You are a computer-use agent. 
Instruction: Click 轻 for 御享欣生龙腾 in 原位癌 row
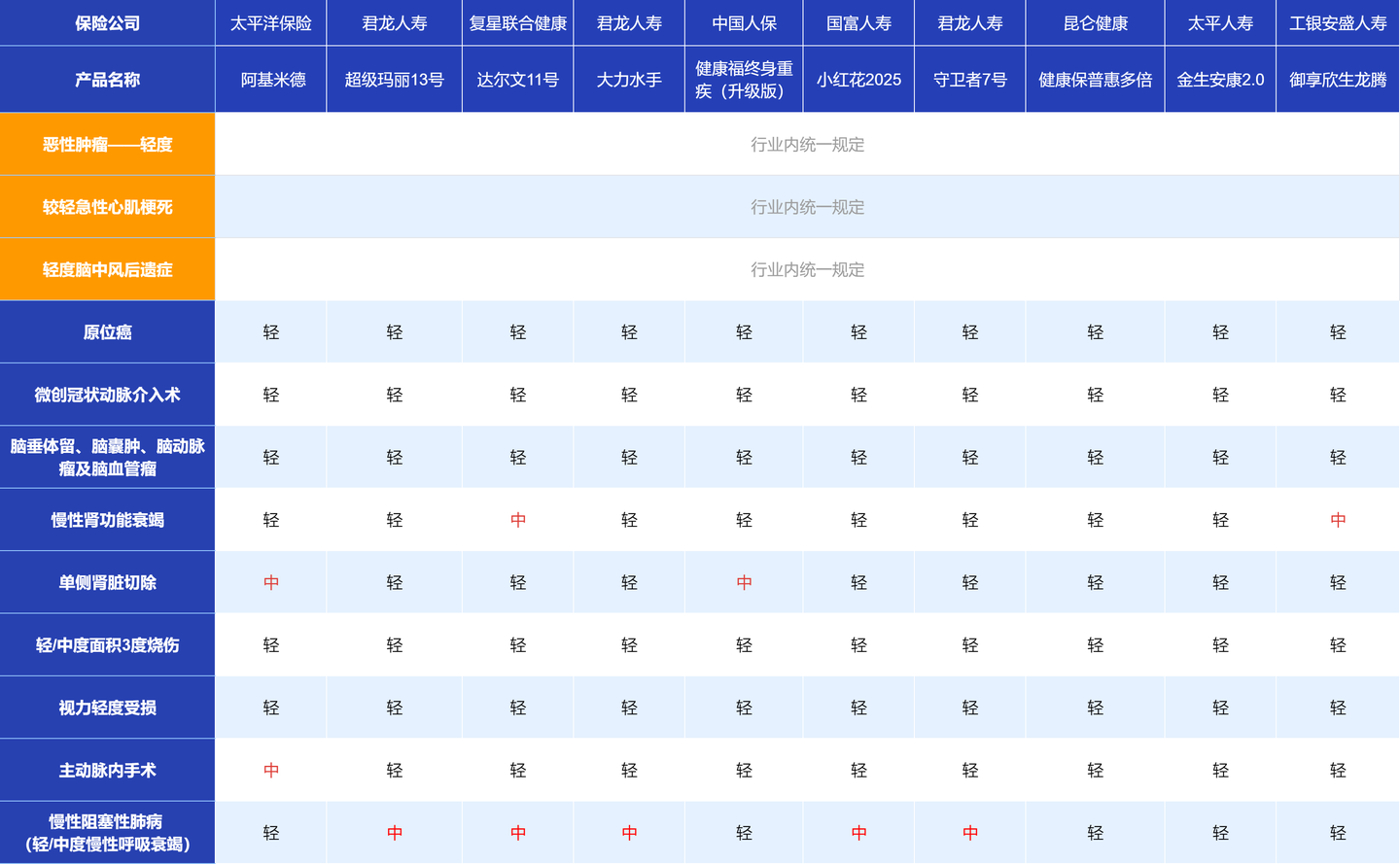[1338, 332]
